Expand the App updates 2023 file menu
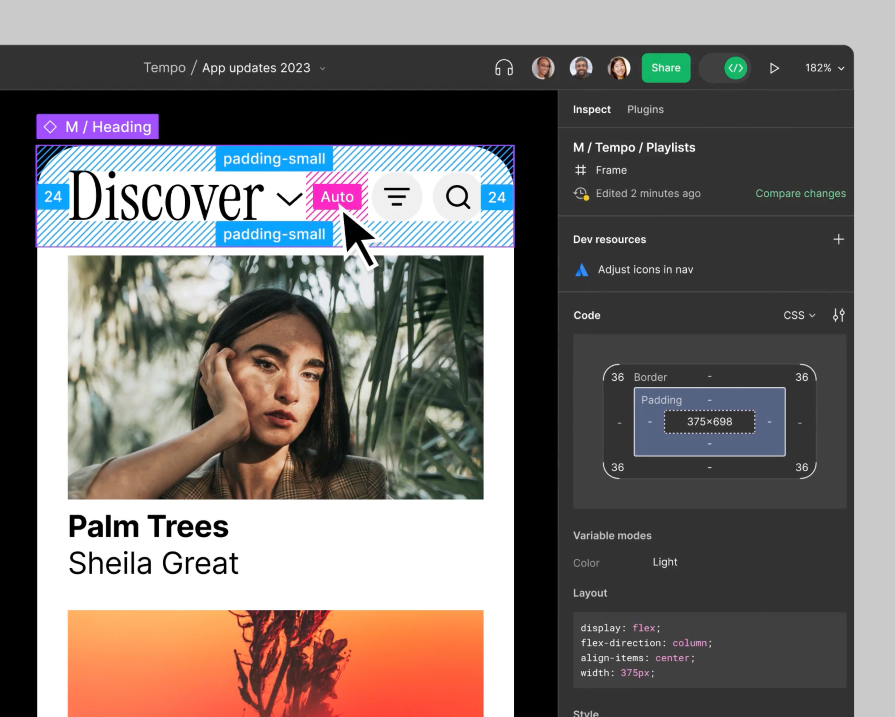Screen dimensions: 895x717 [x=322, y=68]
